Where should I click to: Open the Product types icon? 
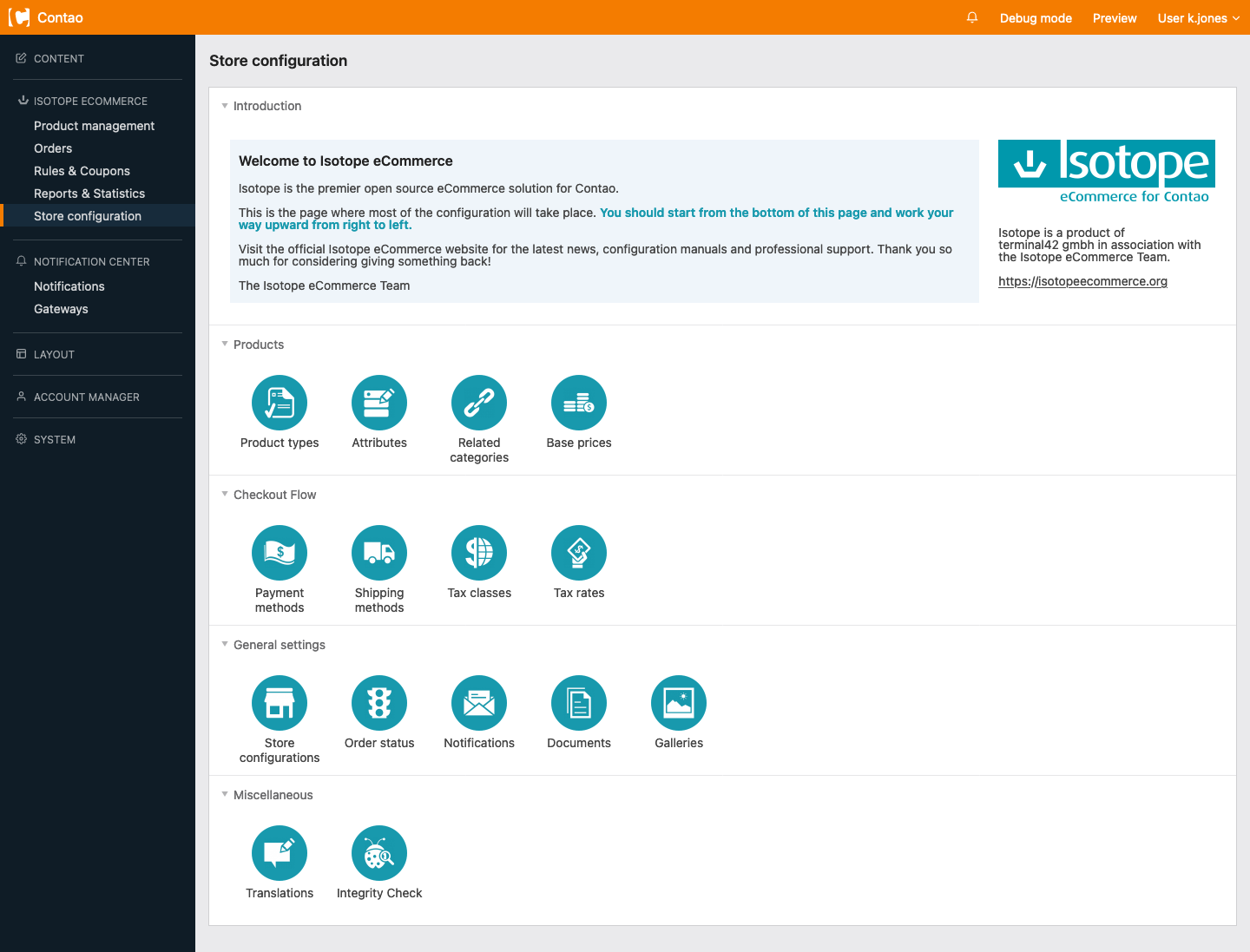click(280, 403)
